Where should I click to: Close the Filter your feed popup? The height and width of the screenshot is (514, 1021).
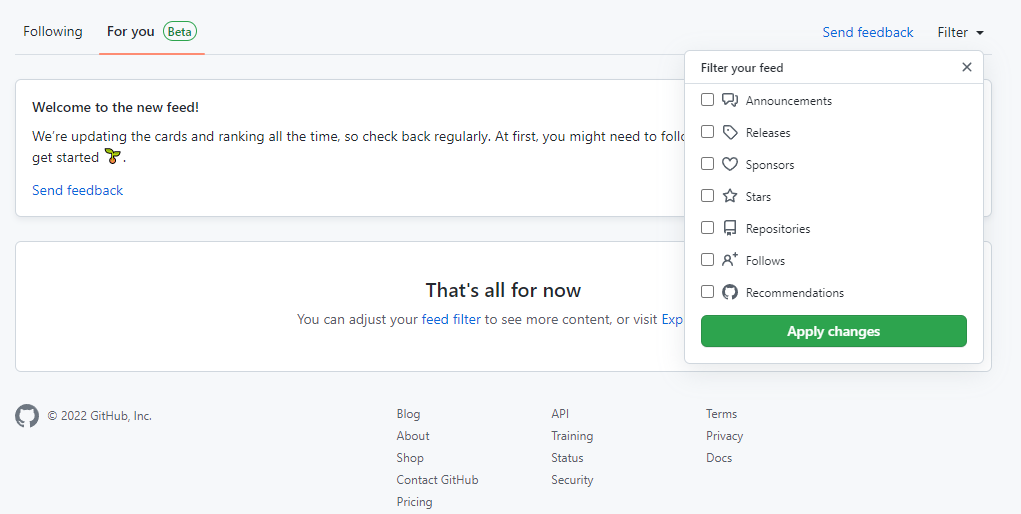click(x=966, y=67)
